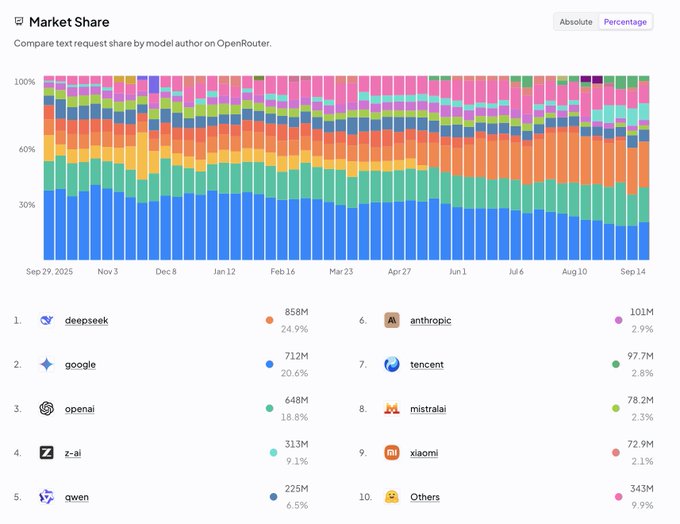The image size is (680, 524).
Task: Click xiaomi salmon legend dot
Action: coord(615,452)
